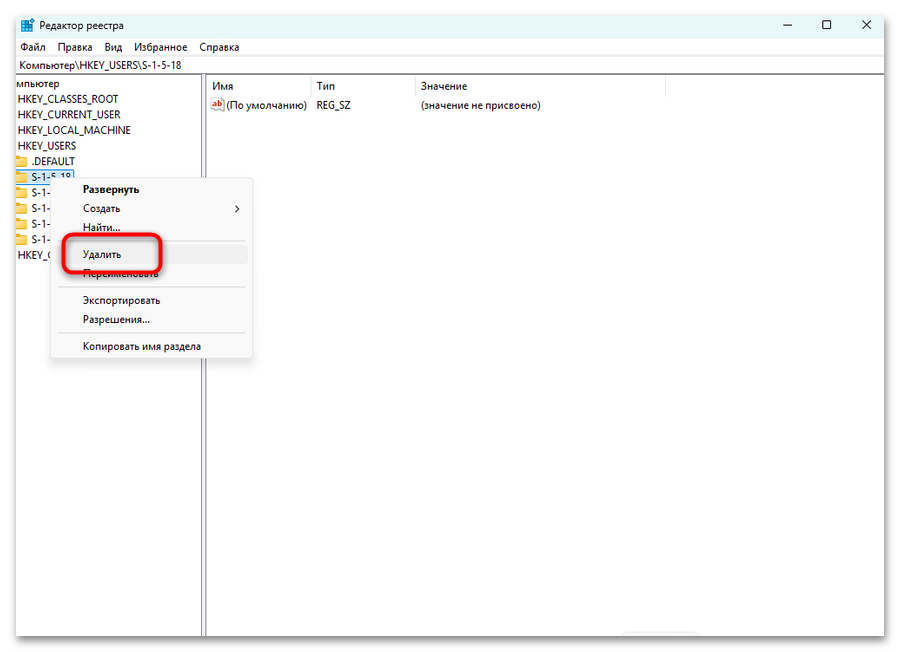Open the Файл menu
This screenshot has width=900, height=652.
point(33,47)
